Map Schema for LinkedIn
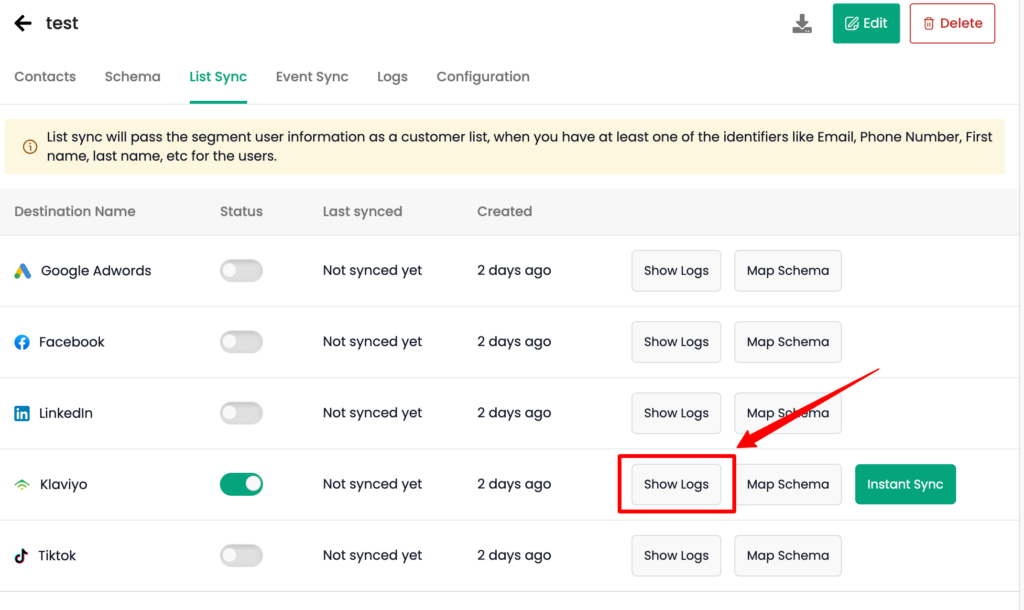Image resolution: width=1024 pixels, height=610 pixels. 788,413
